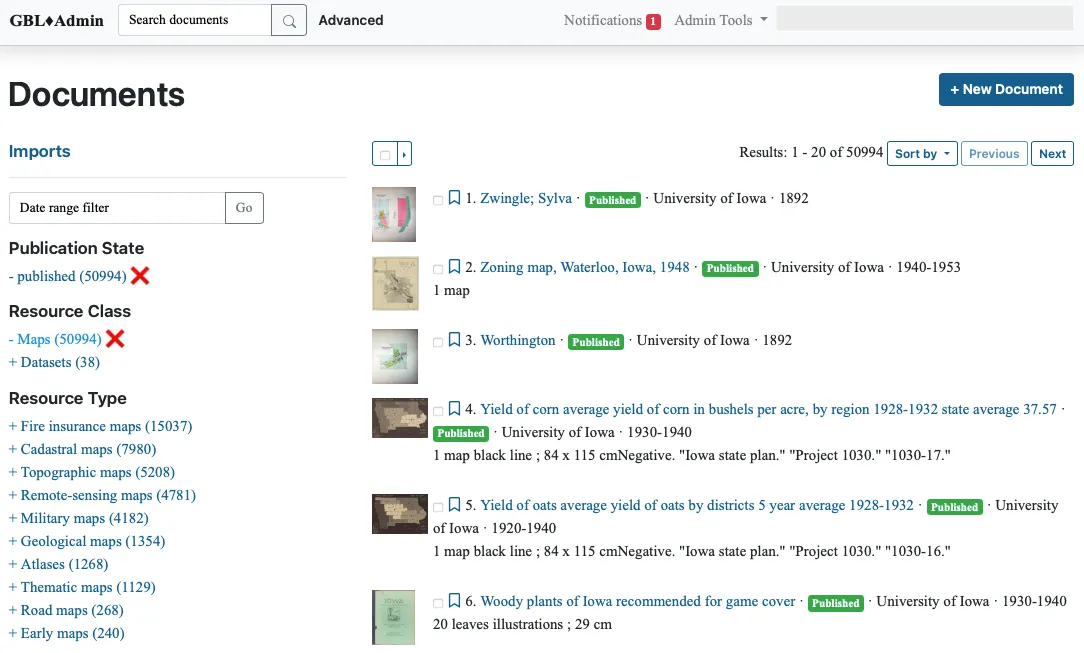The image size is (1084, 653).
Task: Focus the Date range filter field
Action: pyautogui.click(x=117, y=208)
